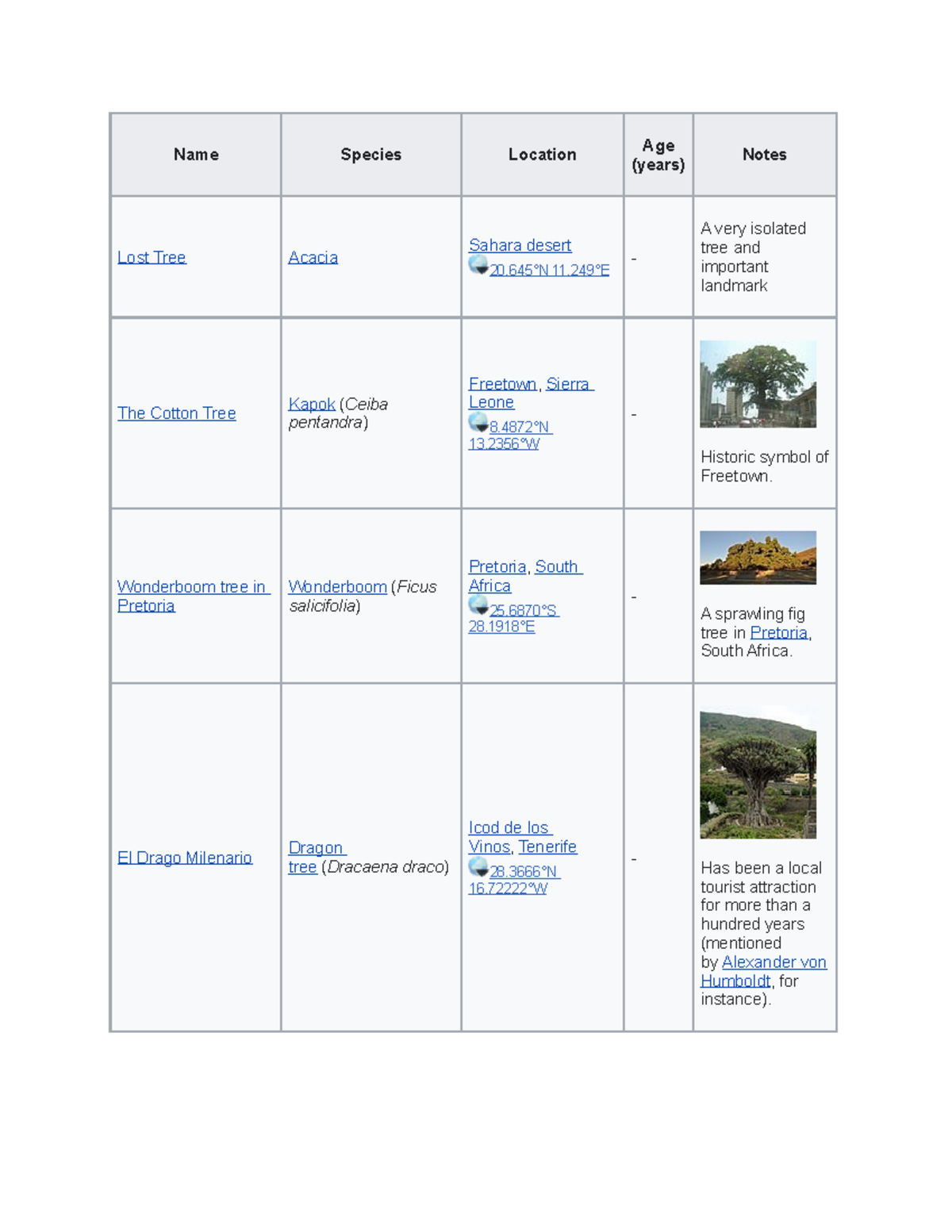Open Wonderboom tree in Pretoria link
This screenshot has width=952, height=1232.
(194, 597)
